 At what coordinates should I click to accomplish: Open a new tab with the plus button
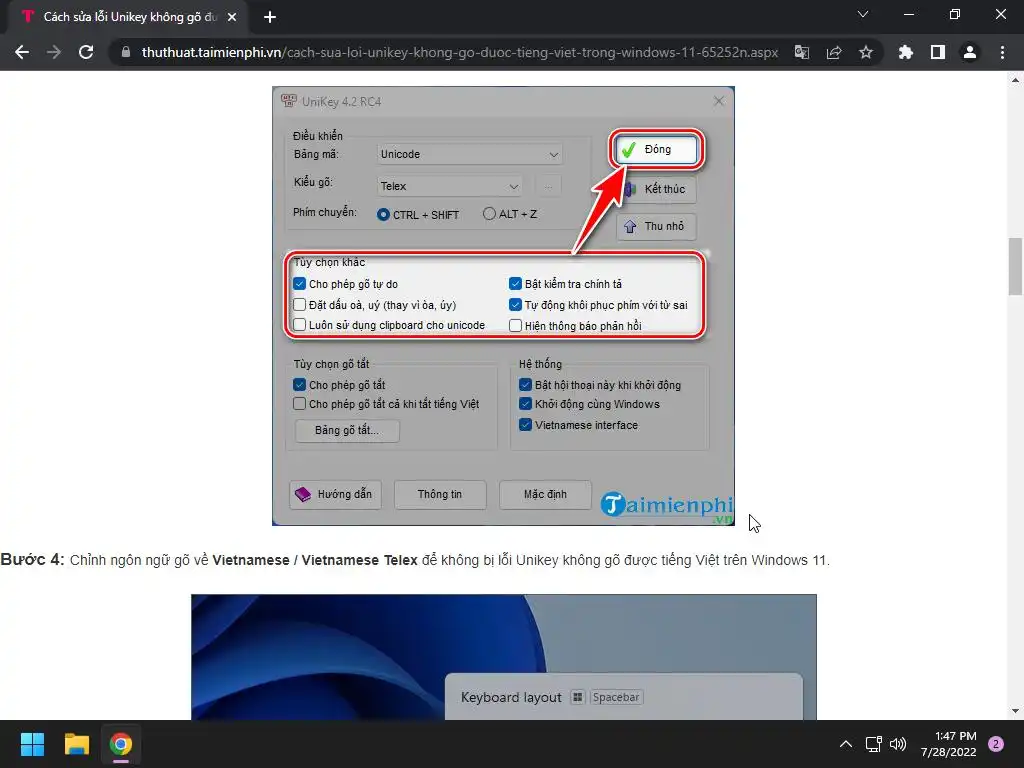(x=270, y=17)
